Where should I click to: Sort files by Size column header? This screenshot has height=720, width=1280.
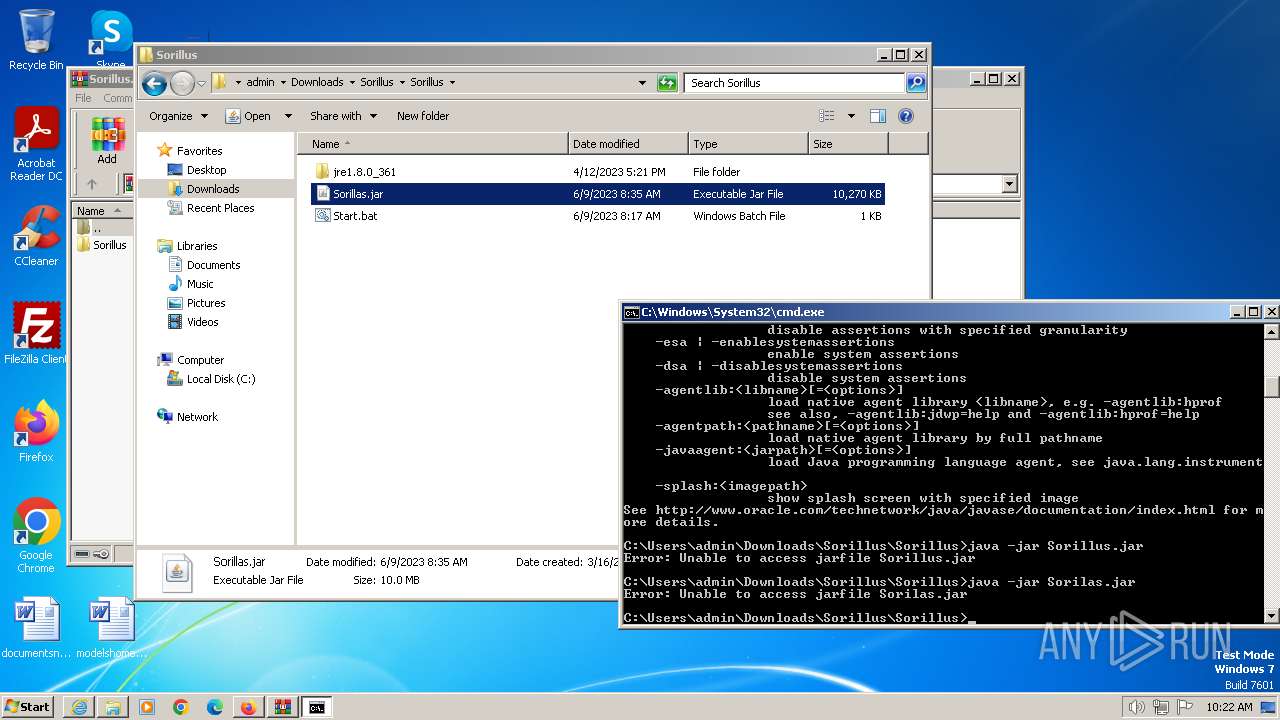click(848, 144)
